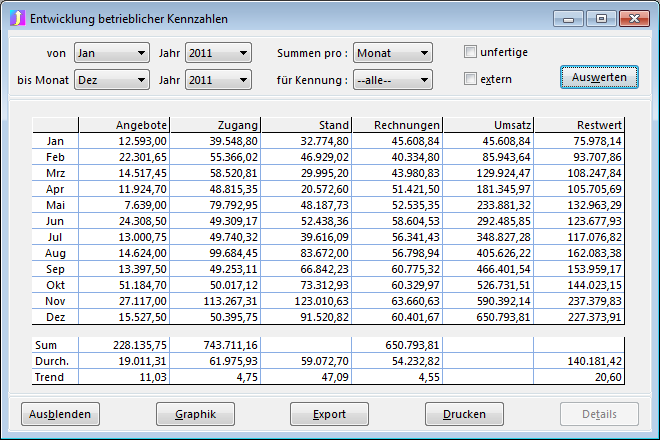
Task: Click the Export button
Action: [x=329, y=414]
